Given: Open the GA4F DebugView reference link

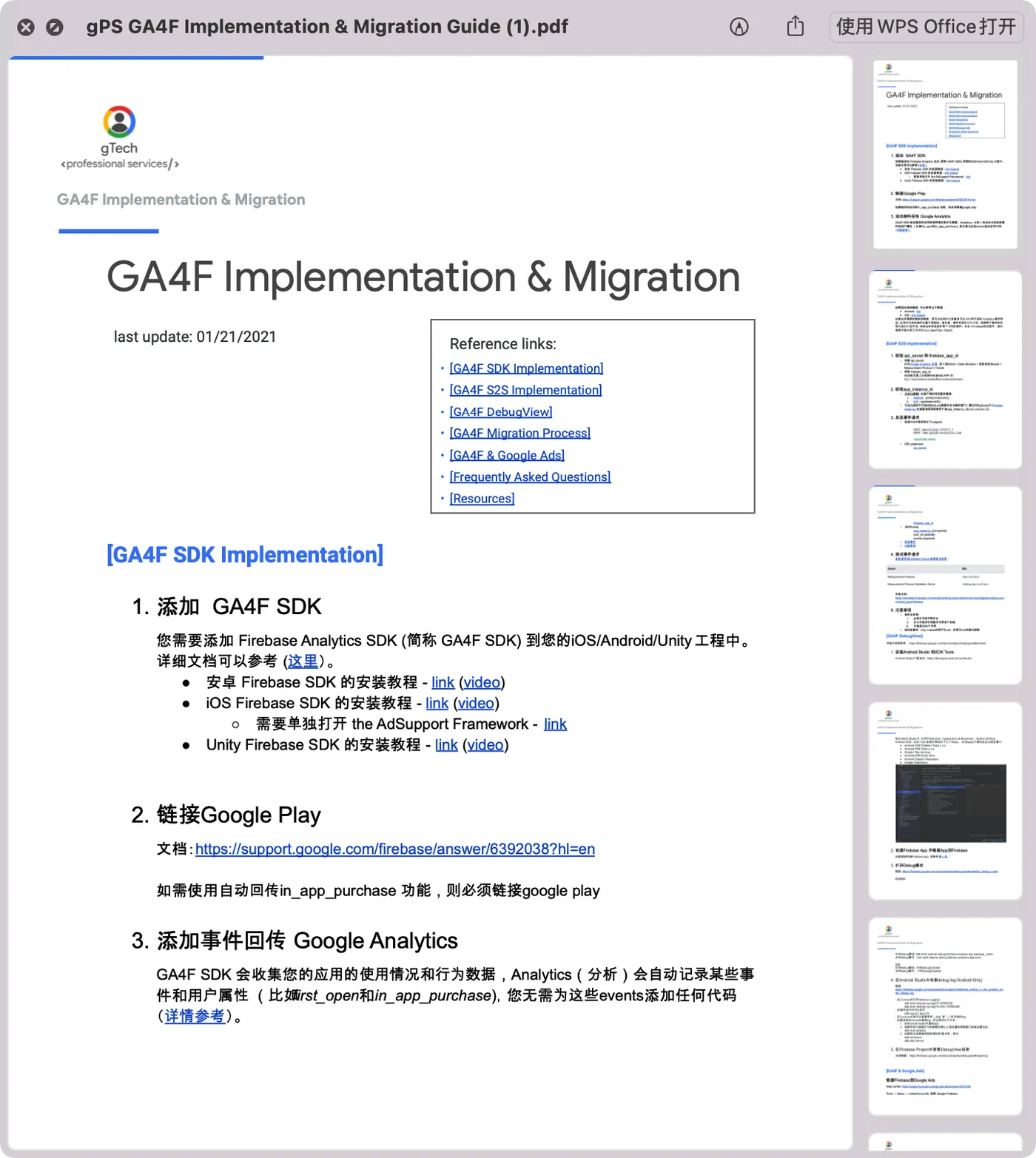Looking at the screenshot, I should point(501,412).
